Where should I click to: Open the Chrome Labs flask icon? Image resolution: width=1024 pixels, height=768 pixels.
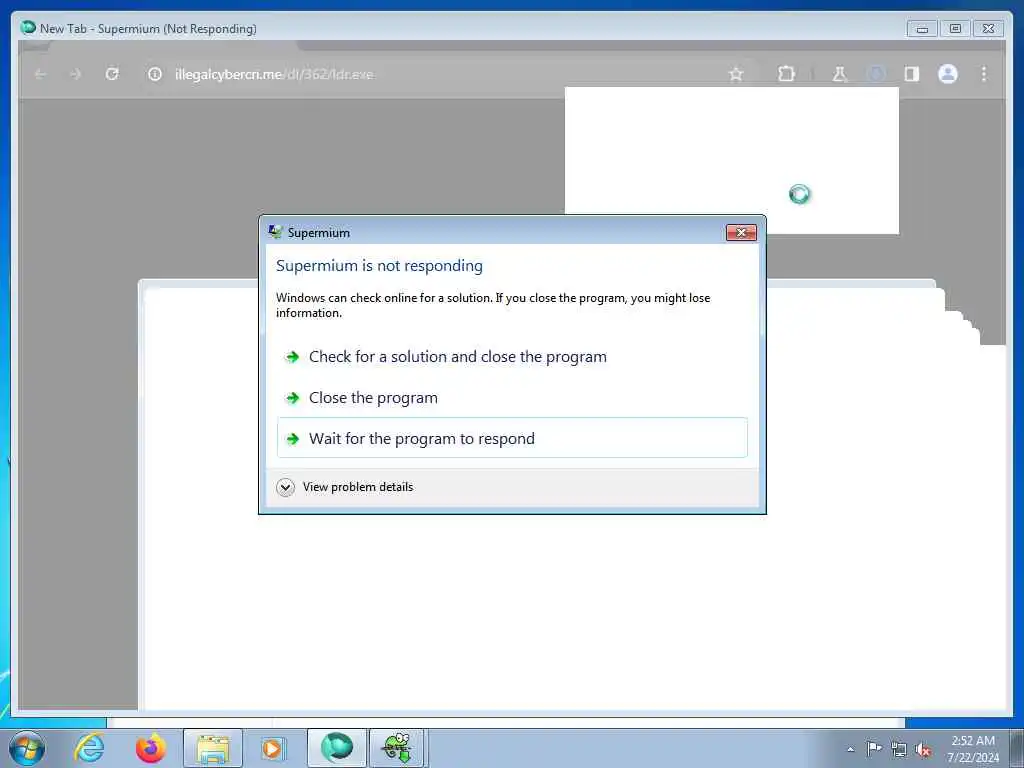click(839, 74)
